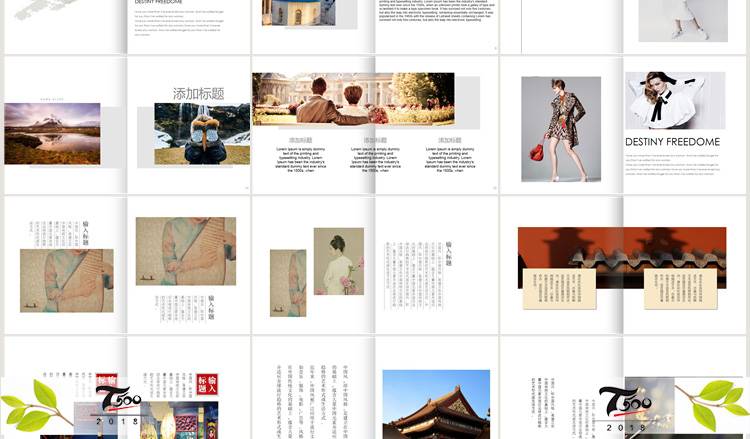Screen dimensions: 750x439
Task: Select the woman in white blouse photo
Action: [x=675, y=100]
